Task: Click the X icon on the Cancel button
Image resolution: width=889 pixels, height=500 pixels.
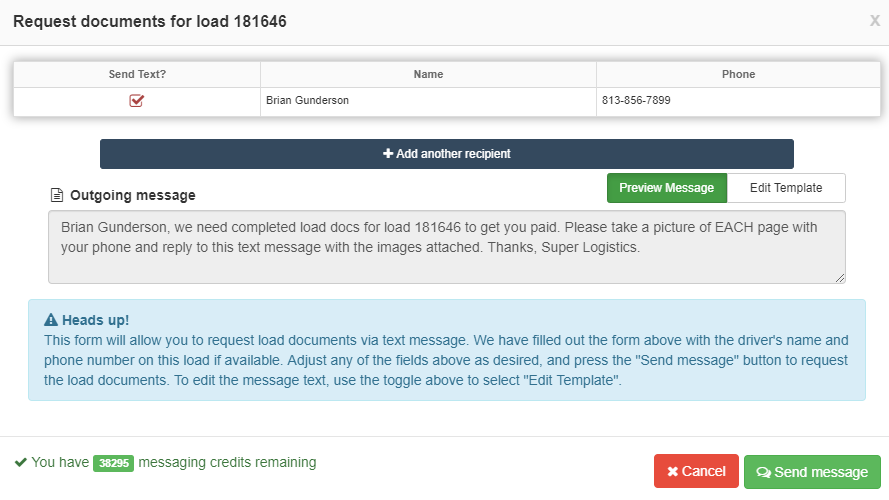Action: coord(672,472)
